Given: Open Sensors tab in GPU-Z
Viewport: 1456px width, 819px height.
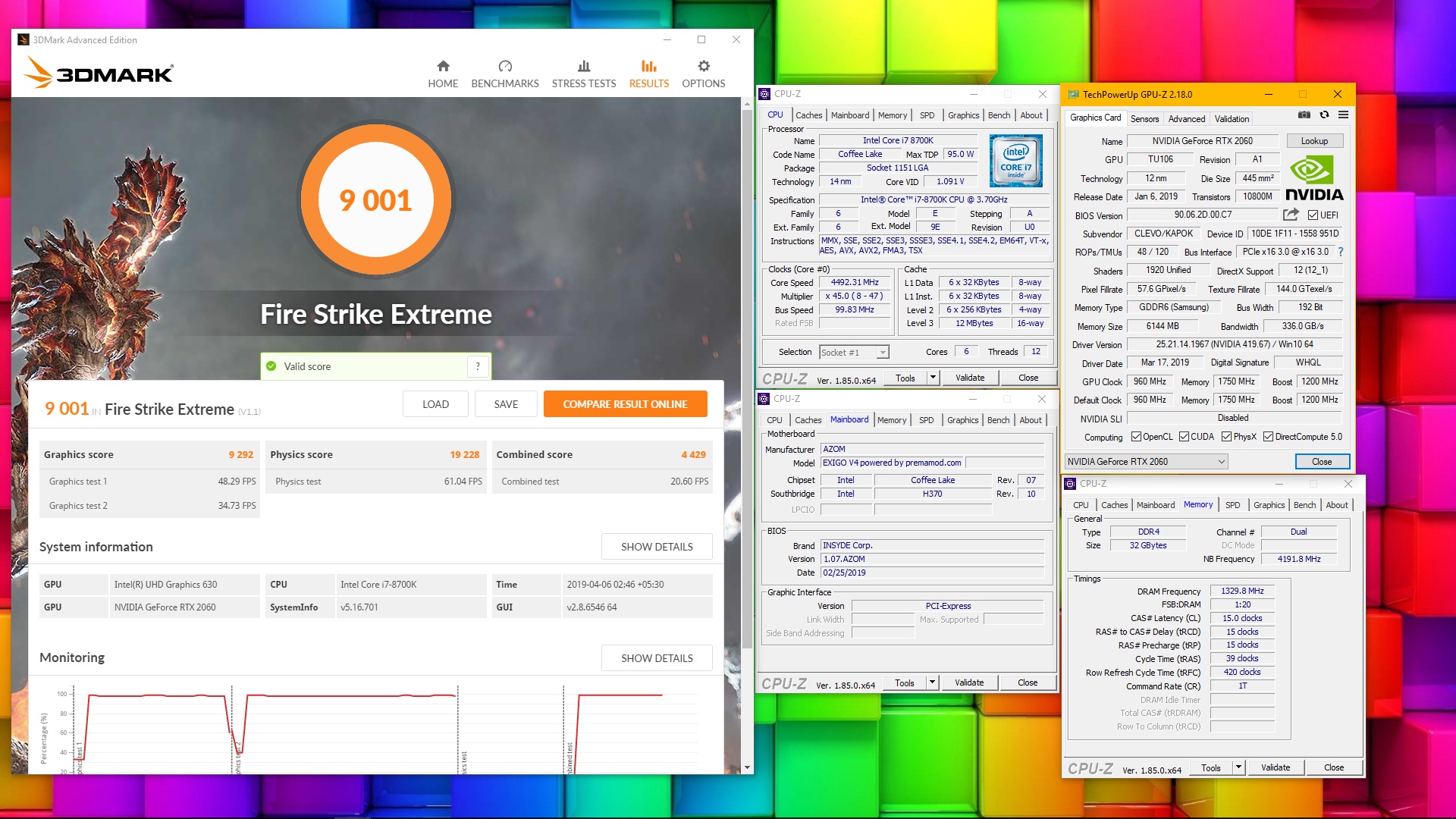Looking at the screenshot, I should tap(1144, 119).
